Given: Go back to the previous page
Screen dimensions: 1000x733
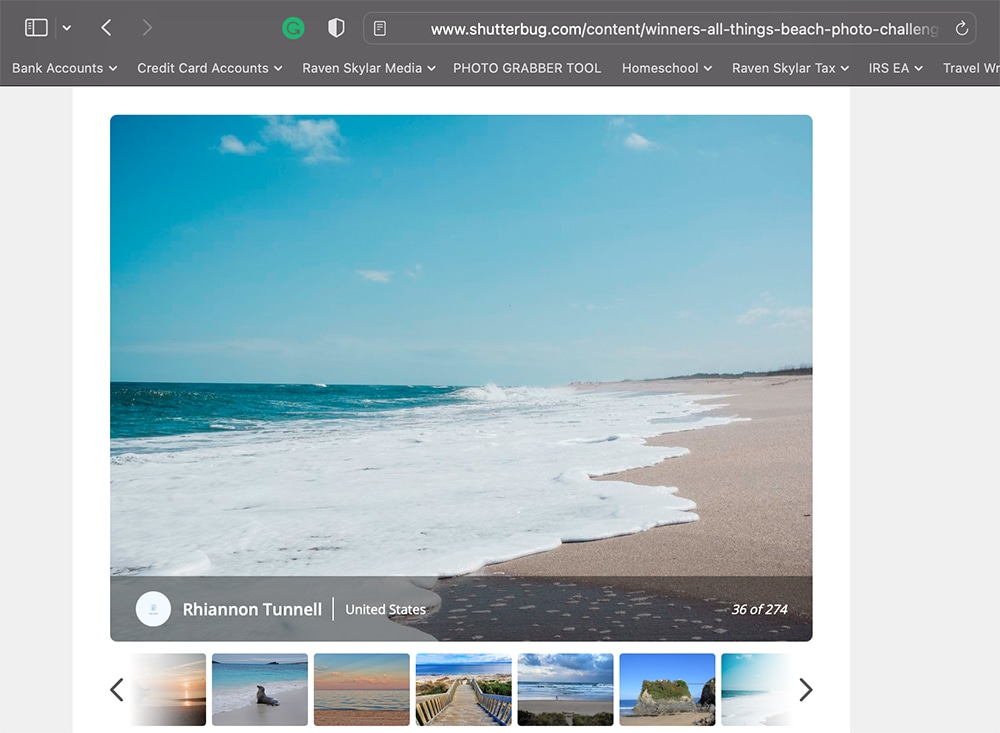Looking at the screenshot, I should (x=106, y=28).
